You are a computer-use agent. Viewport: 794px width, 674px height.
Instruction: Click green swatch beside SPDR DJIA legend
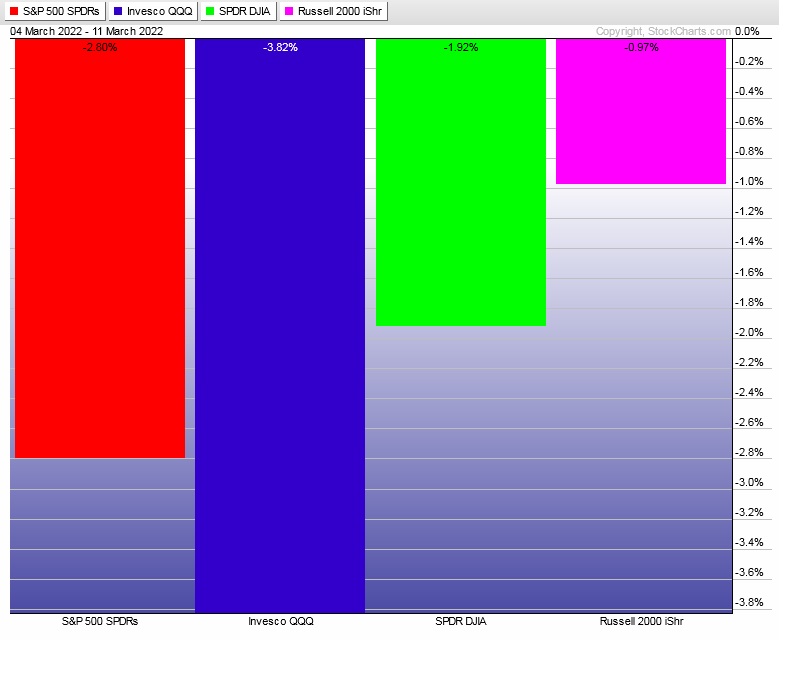tap(210, 11)
